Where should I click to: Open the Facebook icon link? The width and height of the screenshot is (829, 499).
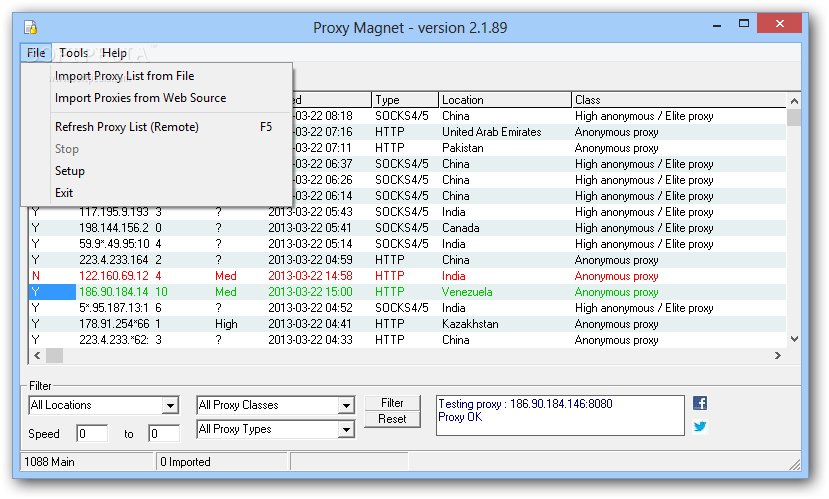[699, 403]
